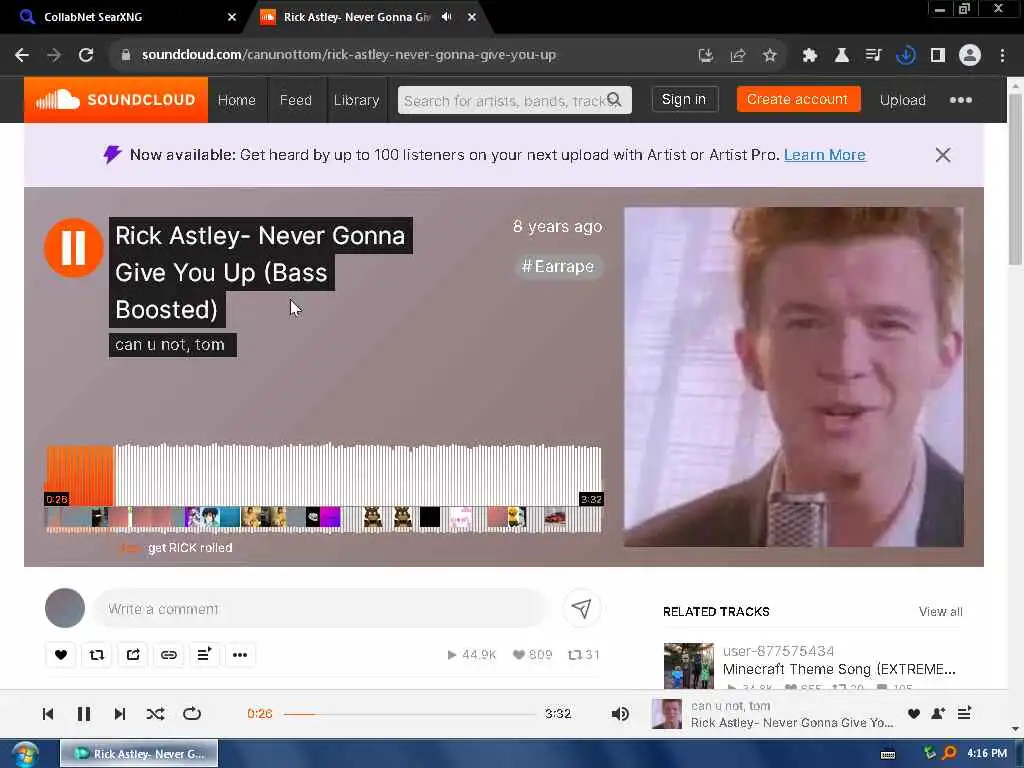Click the search magnifier icon
Screen dimensions: 1024x768
pos(615,99)
